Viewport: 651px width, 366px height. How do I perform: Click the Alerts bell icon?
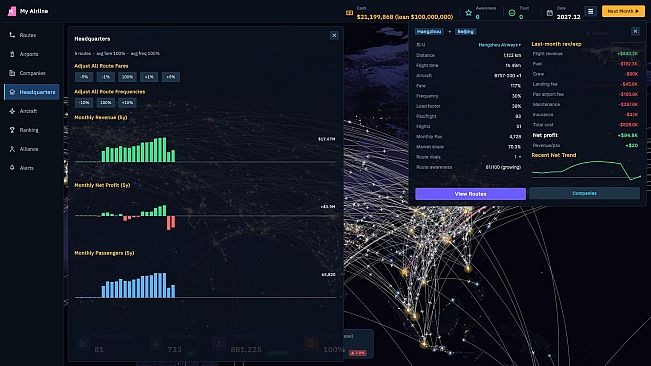point(12,168)
